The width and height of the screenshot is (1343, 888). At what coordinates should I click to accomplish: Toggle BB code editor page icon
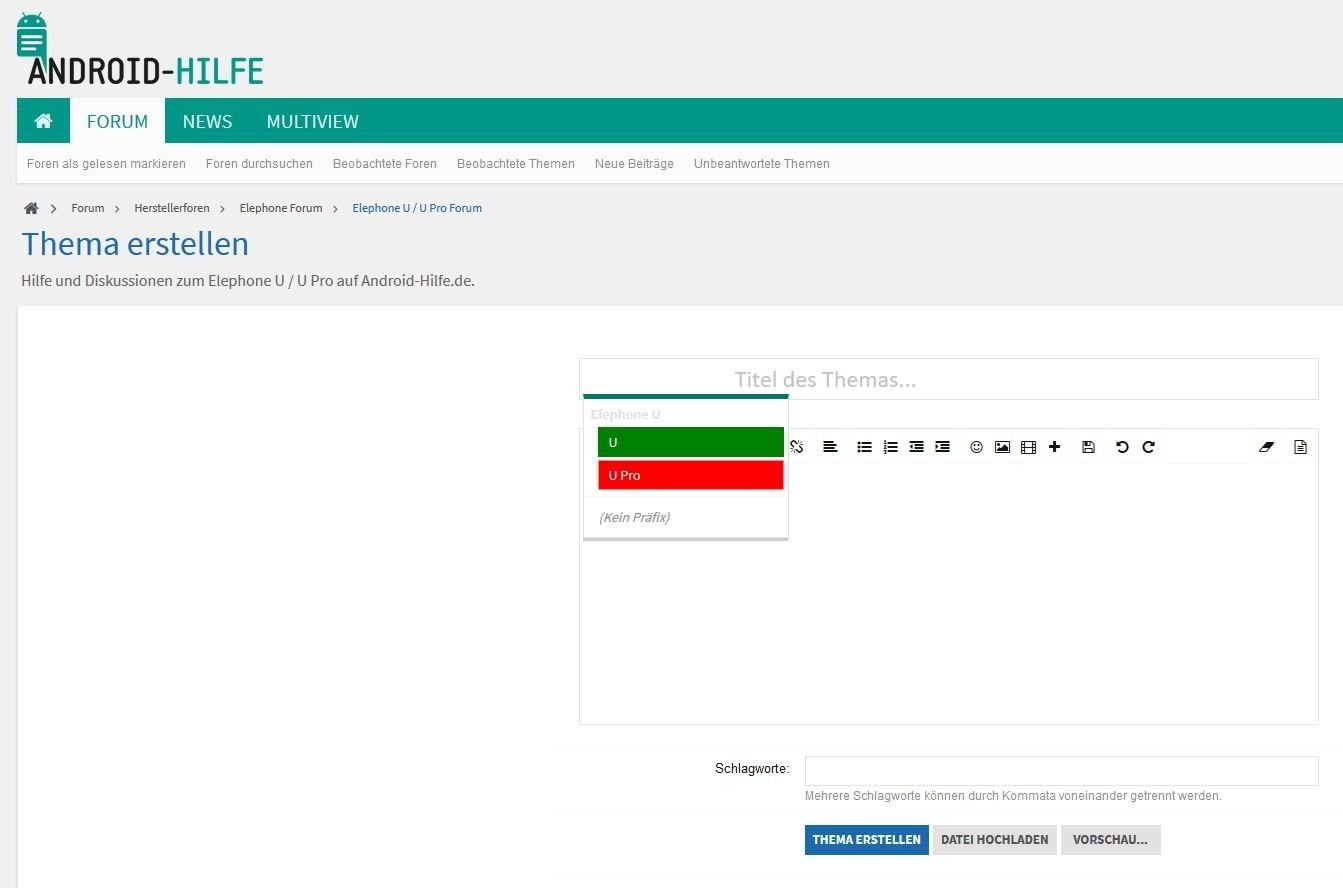click(1300, 447)
